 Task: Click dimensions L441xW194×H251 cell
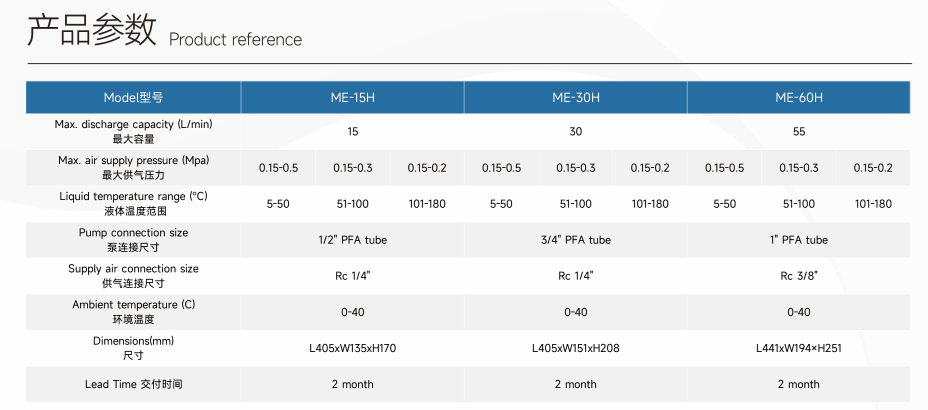(798, 348)
